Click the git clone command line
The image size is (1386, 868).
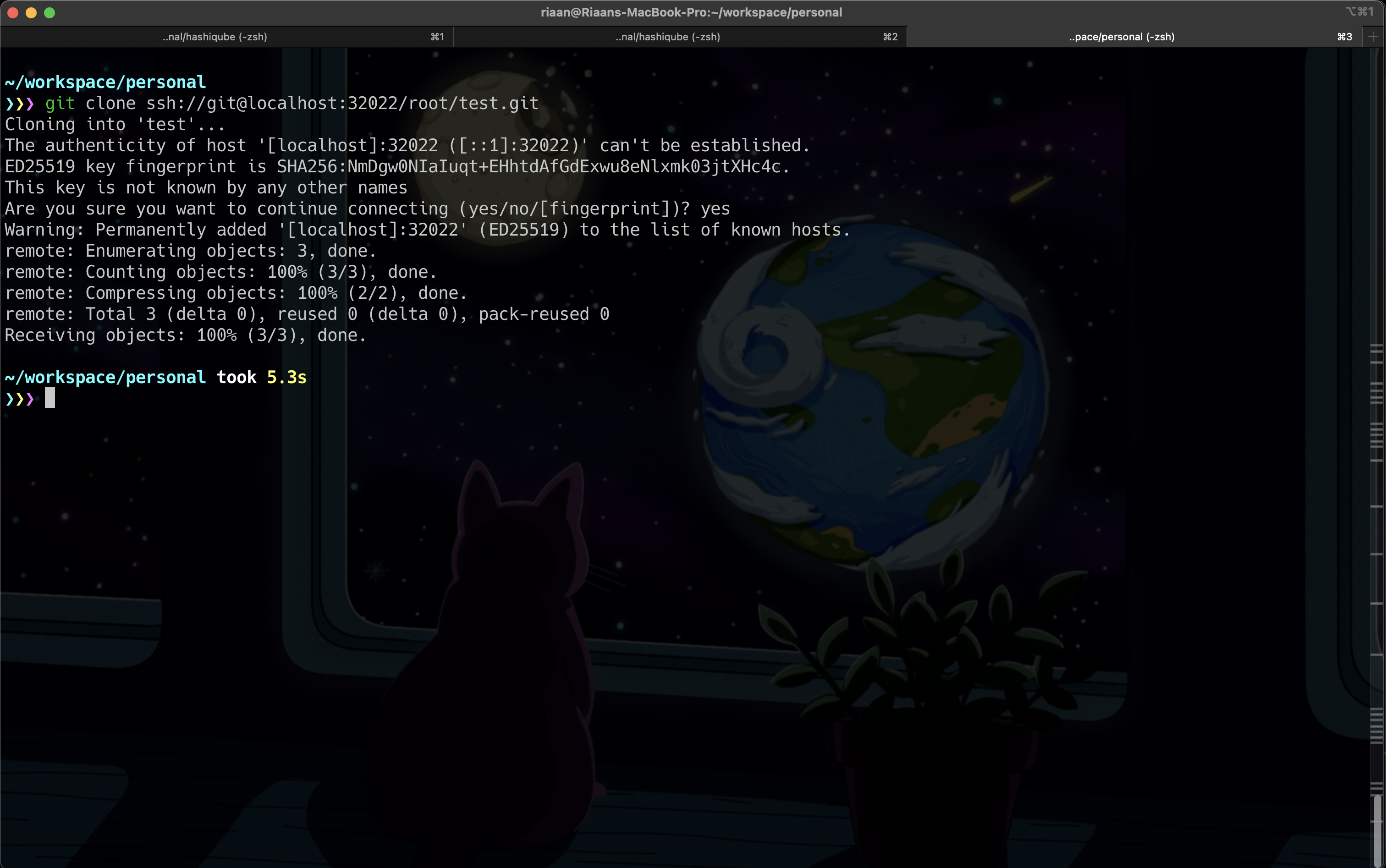pos(272,103)
